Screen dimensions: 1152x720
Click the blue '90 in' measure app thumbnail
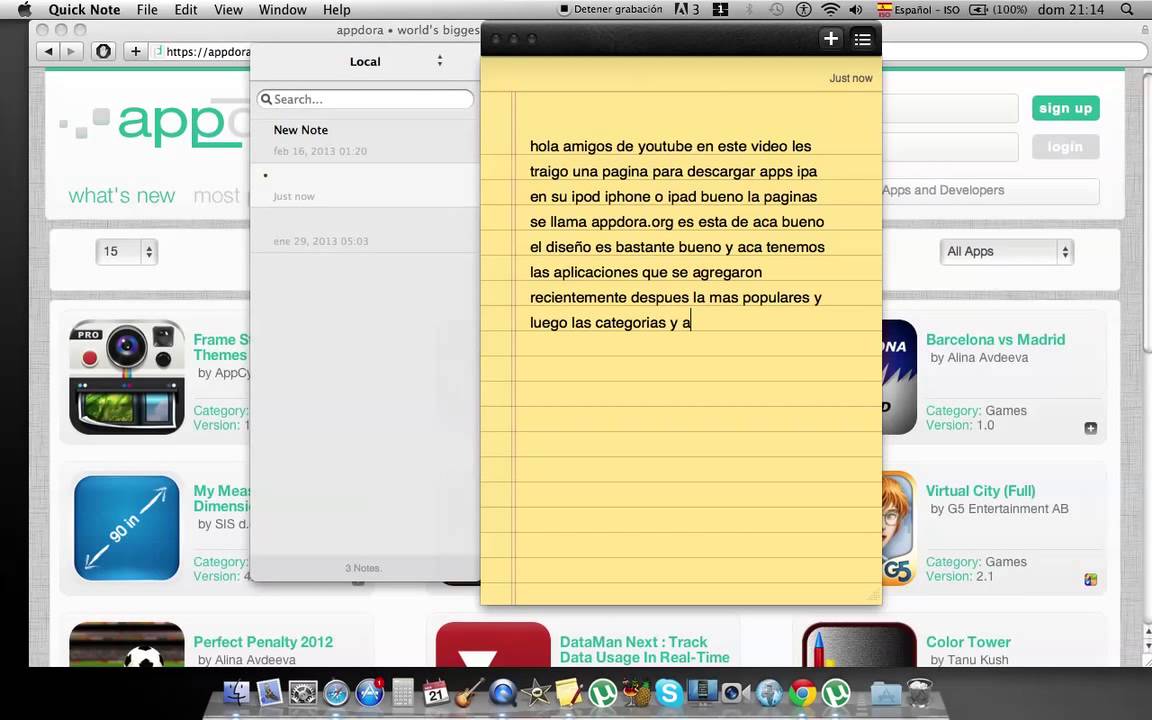(126, 528)
